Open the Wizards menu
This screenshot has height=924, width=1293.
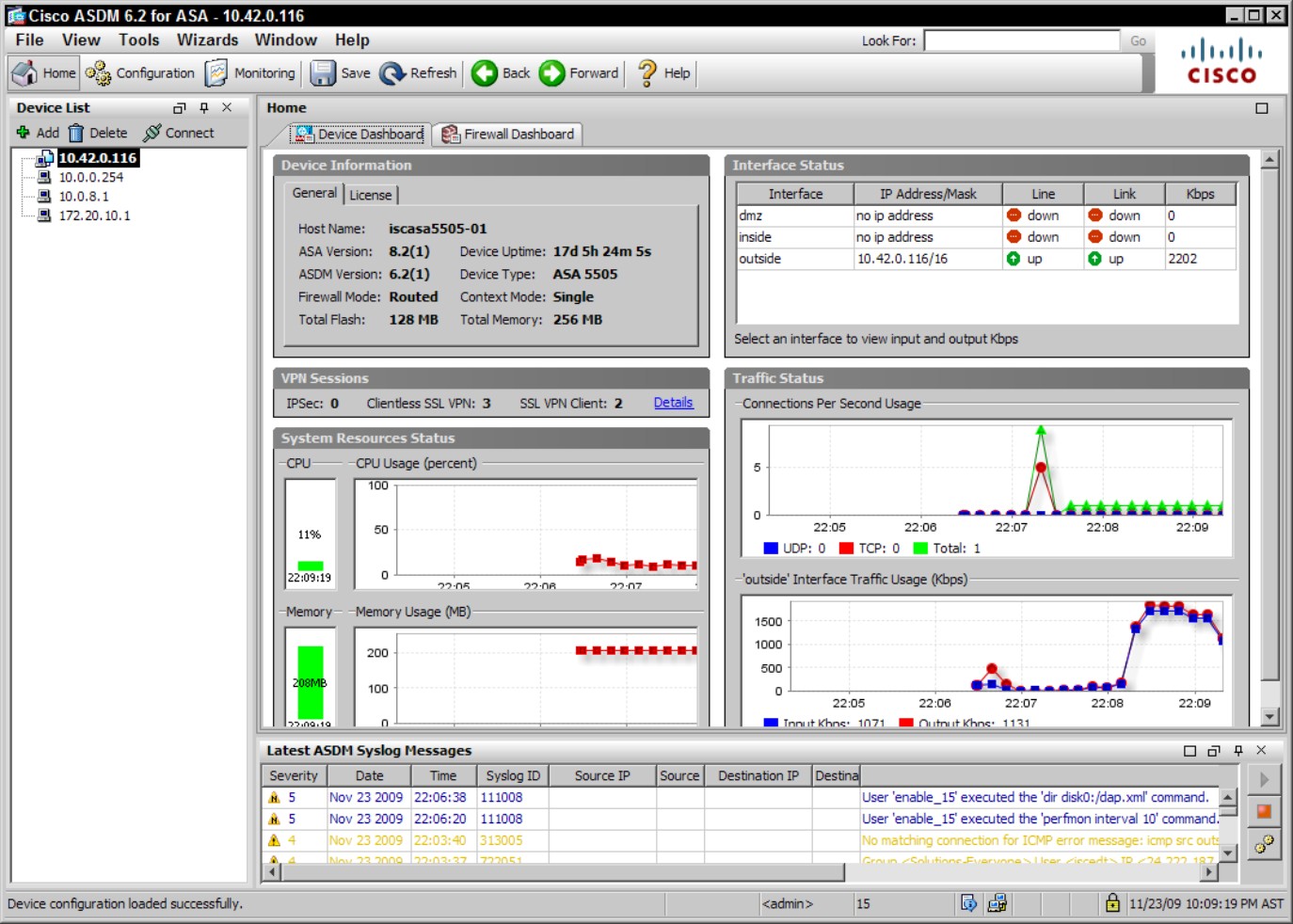tap(207, 40)
